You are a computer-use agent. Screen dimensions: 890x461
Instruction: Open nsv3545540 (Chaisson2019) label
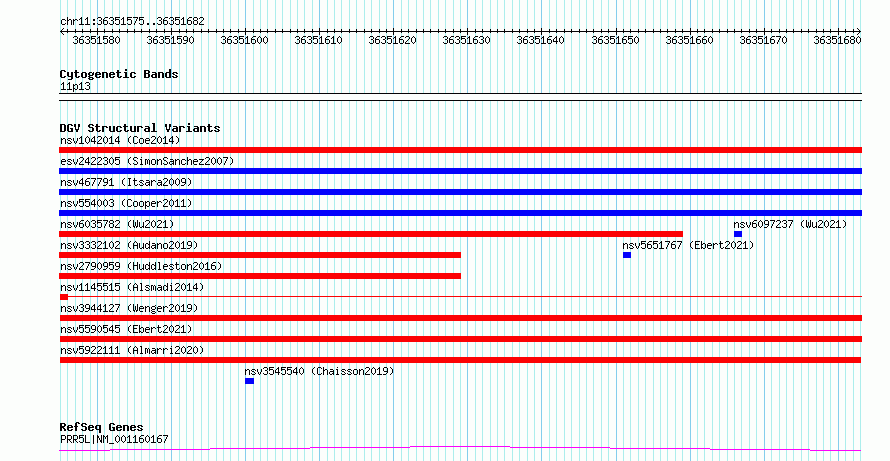tap(319, 371)
